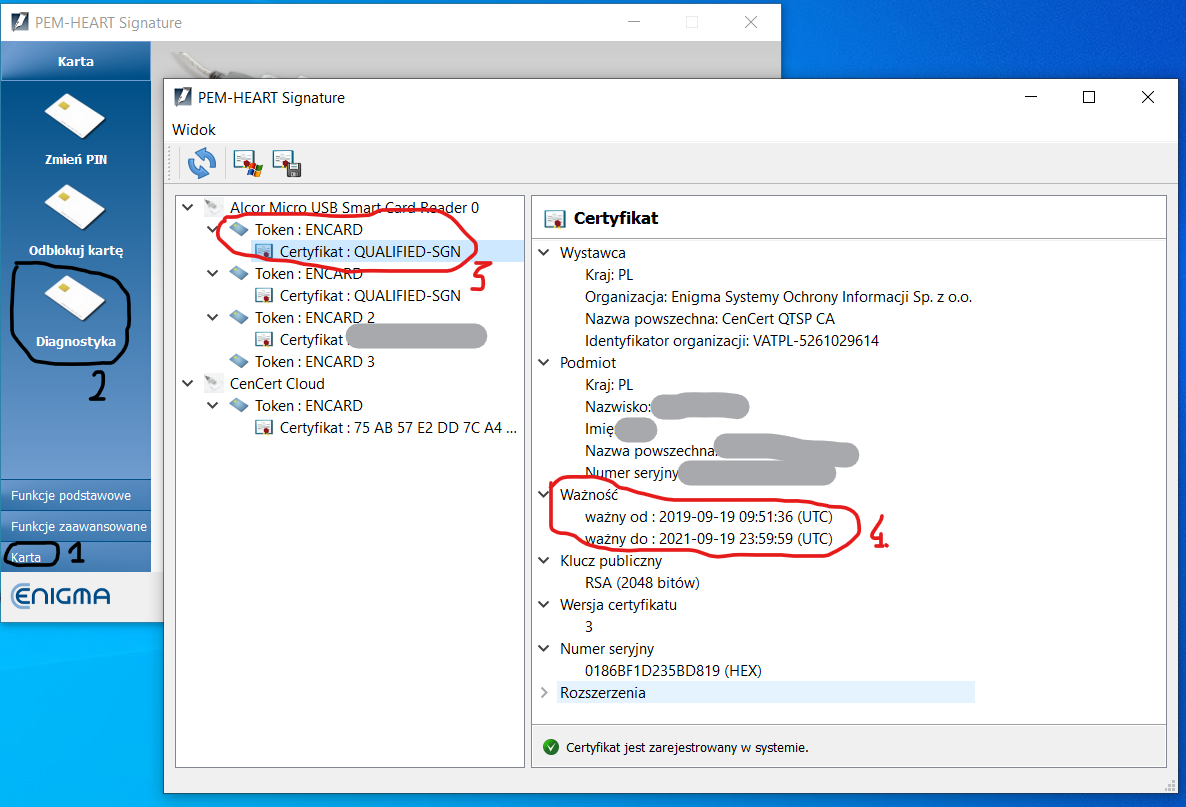Select Kraj: PL under Podmiot
The height and width of the screenshot is (807, 1186).
(609, 384)
